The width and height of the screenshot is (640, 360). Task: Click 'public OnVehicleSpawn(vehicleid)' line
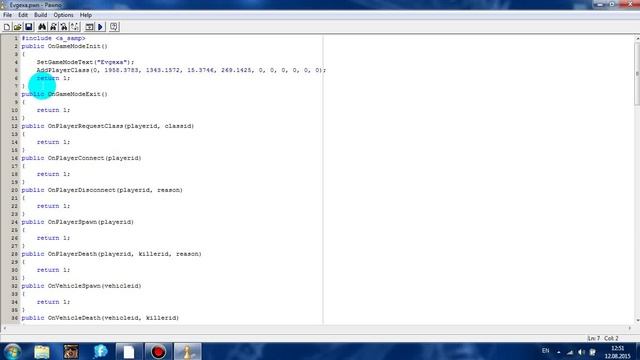click(81, 286)
